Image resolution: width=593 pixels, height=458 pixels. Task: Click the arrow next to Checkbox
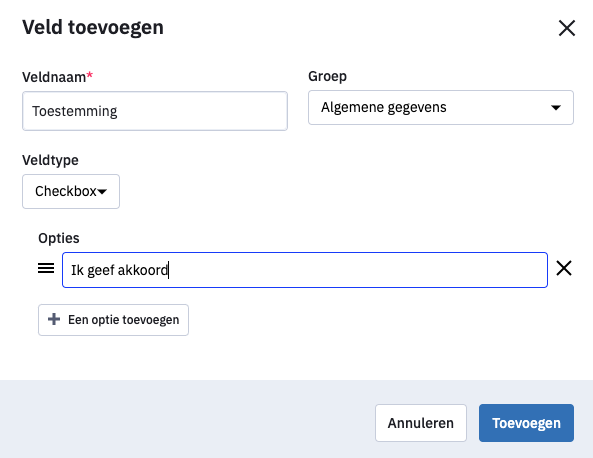pyautogui.click(x=102, y=192)
